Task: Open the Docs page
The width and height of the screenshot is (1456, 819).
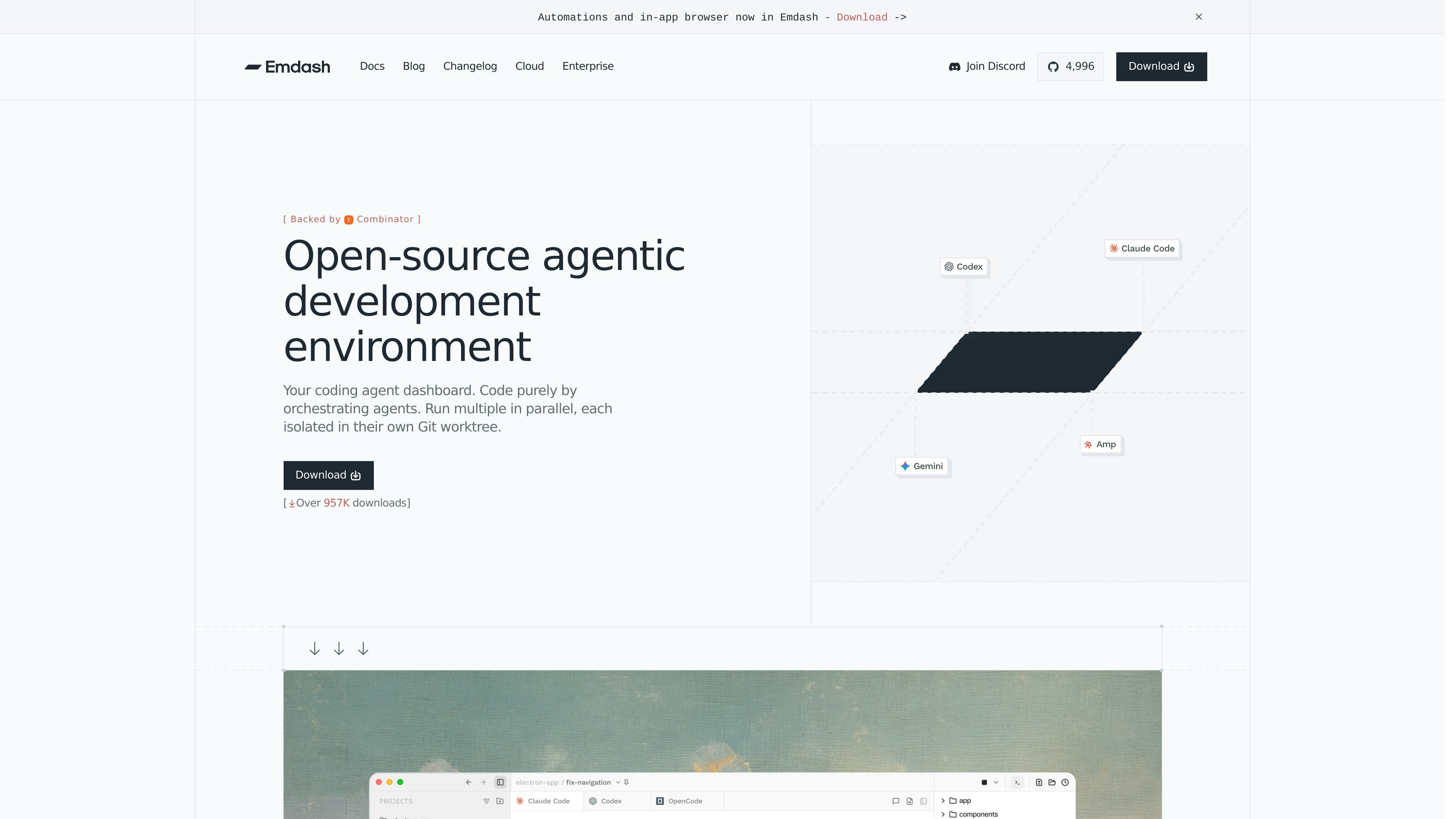Action: [x=372, y=66]
